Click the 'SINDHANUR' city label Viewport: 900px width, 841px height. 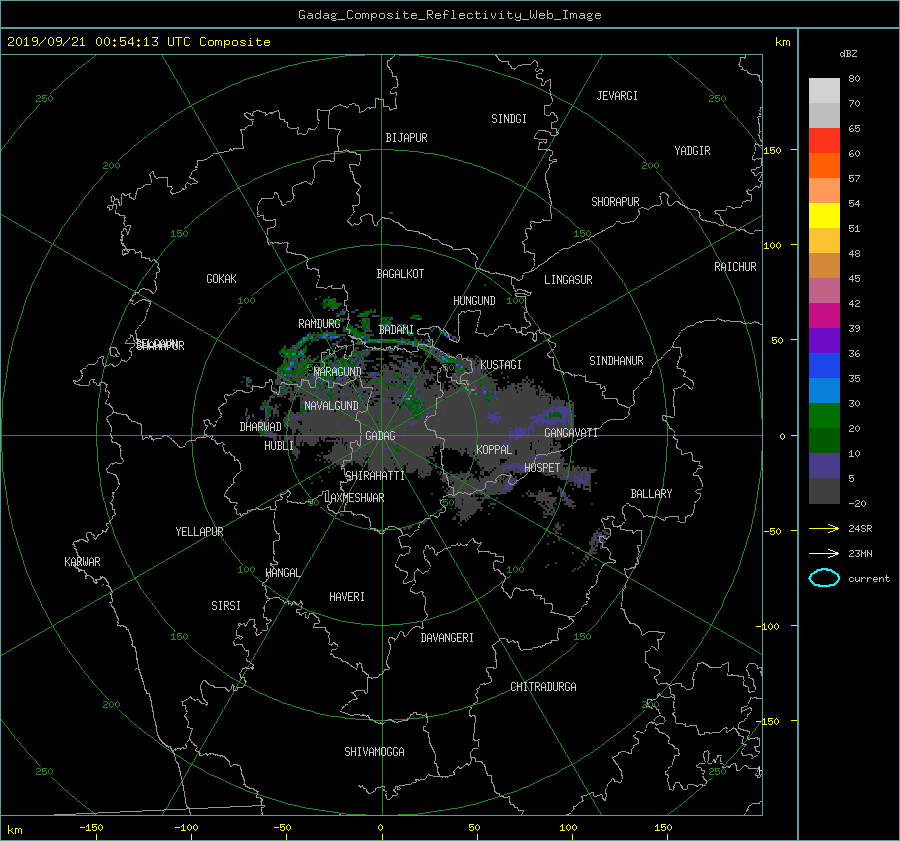[x=616, y=361]
